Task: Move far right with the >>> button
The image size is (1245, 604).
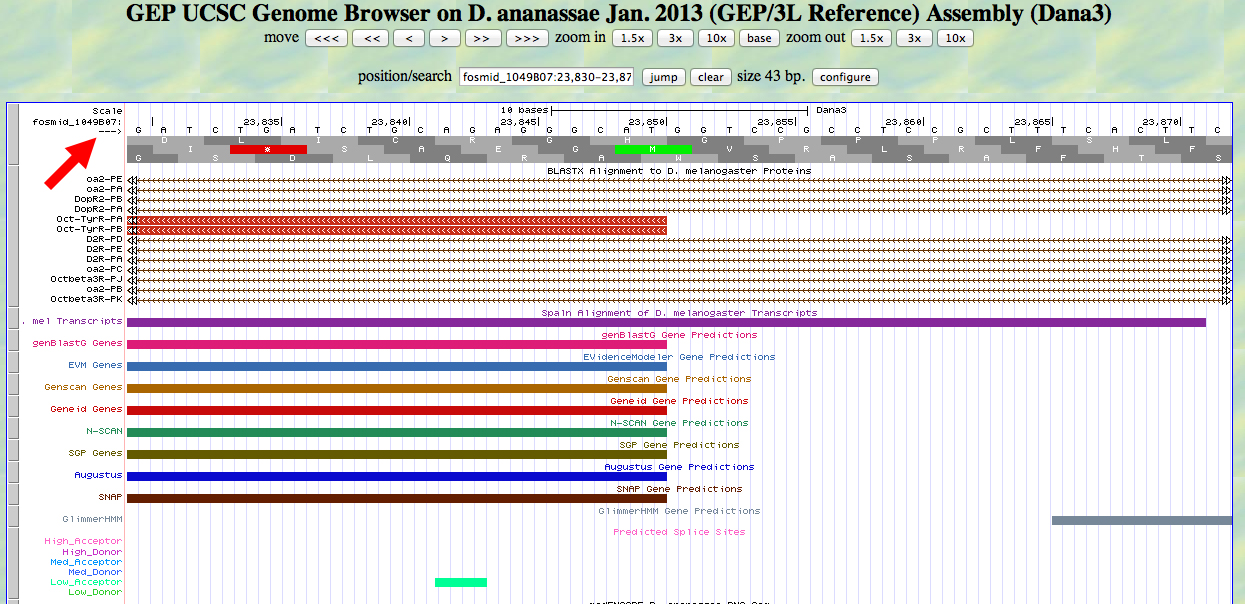Action: tap(526, 38)
